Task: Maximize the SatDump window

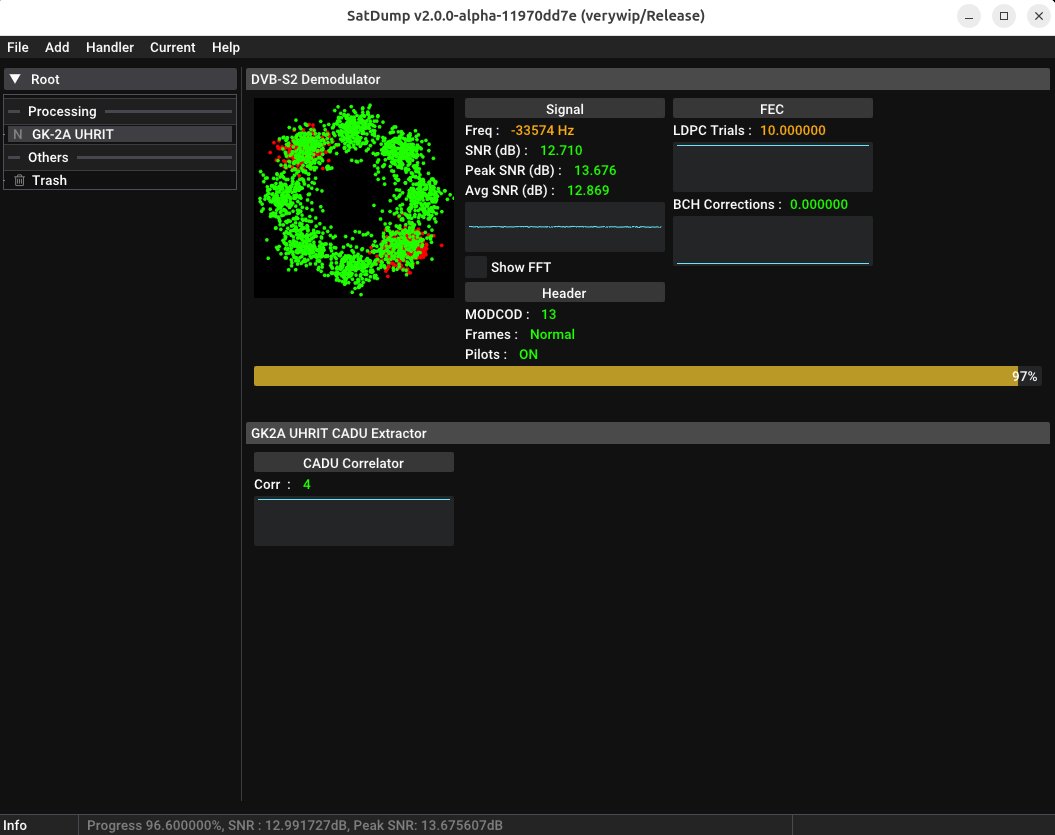Action: point(1004,16)
